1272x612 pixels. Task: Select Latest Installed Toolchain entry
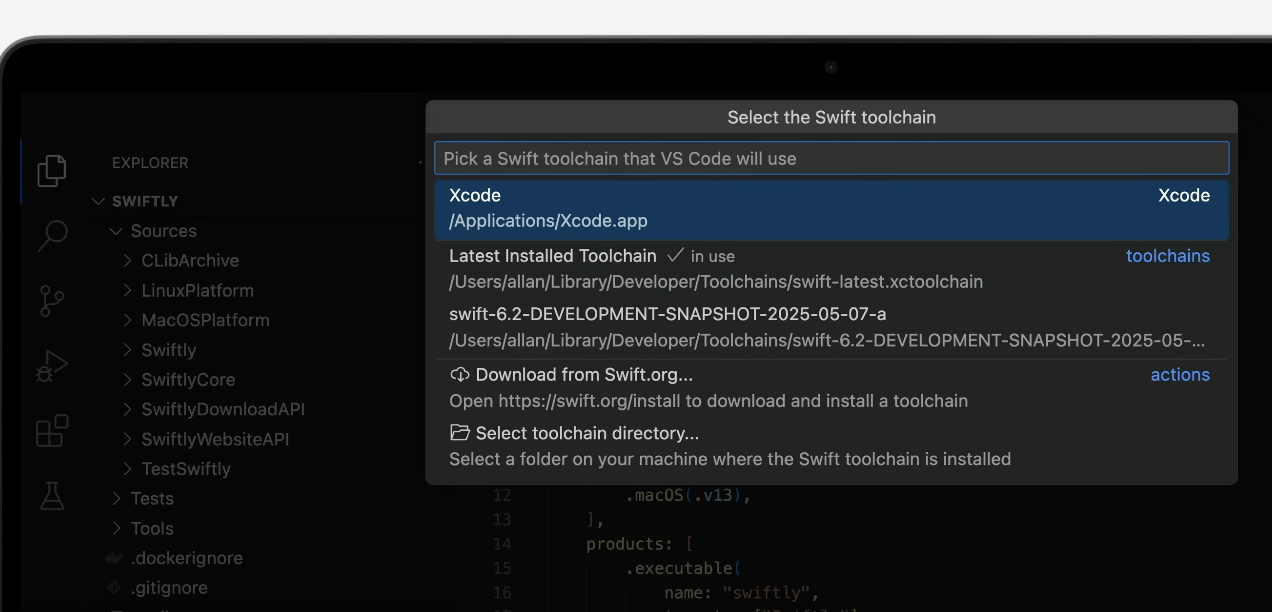pyautogui.click(x=831, y=269)
